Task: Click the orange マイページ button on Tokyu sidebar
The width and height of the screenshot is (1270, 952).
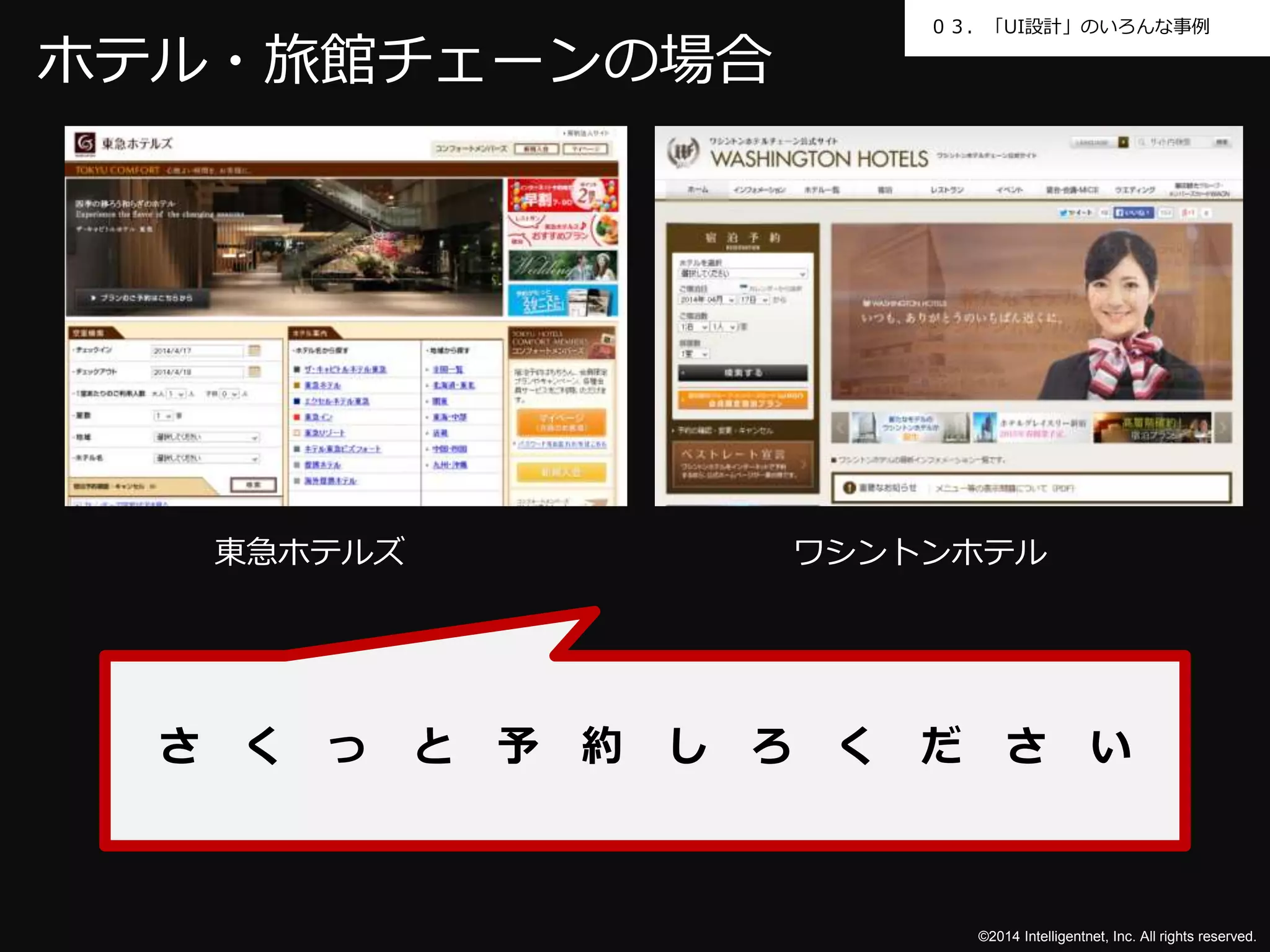Action: tap(561, 423)
